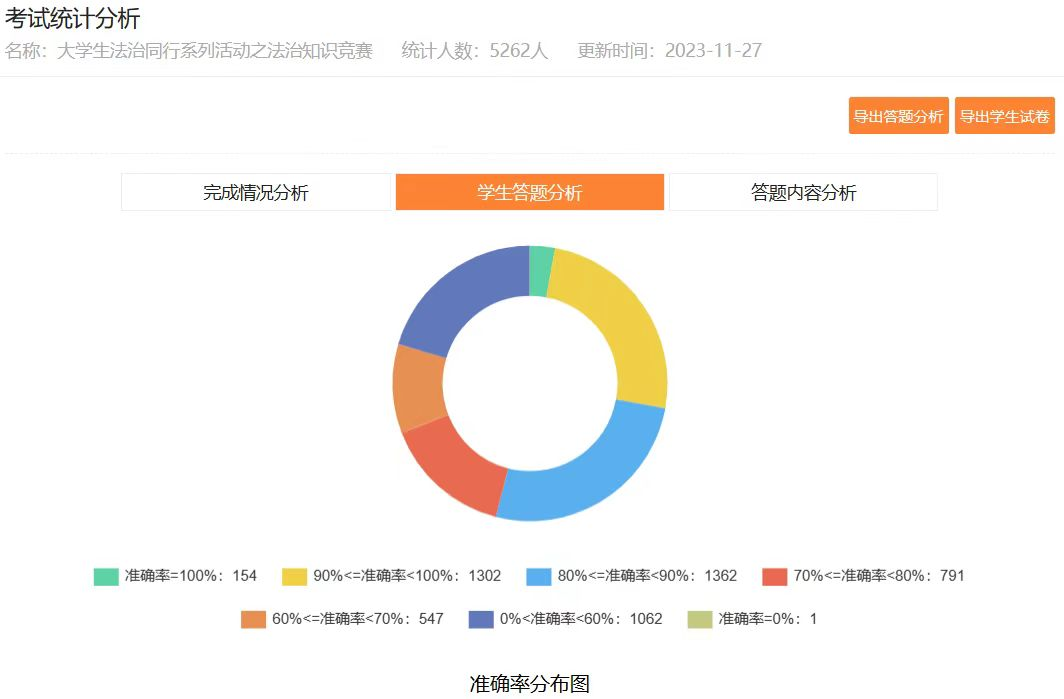Toggle the orange 60%<=准确率<70% legend swatch
This screenshot has height=699, width=1064.
pyautogui.click(x=253, y=619)
